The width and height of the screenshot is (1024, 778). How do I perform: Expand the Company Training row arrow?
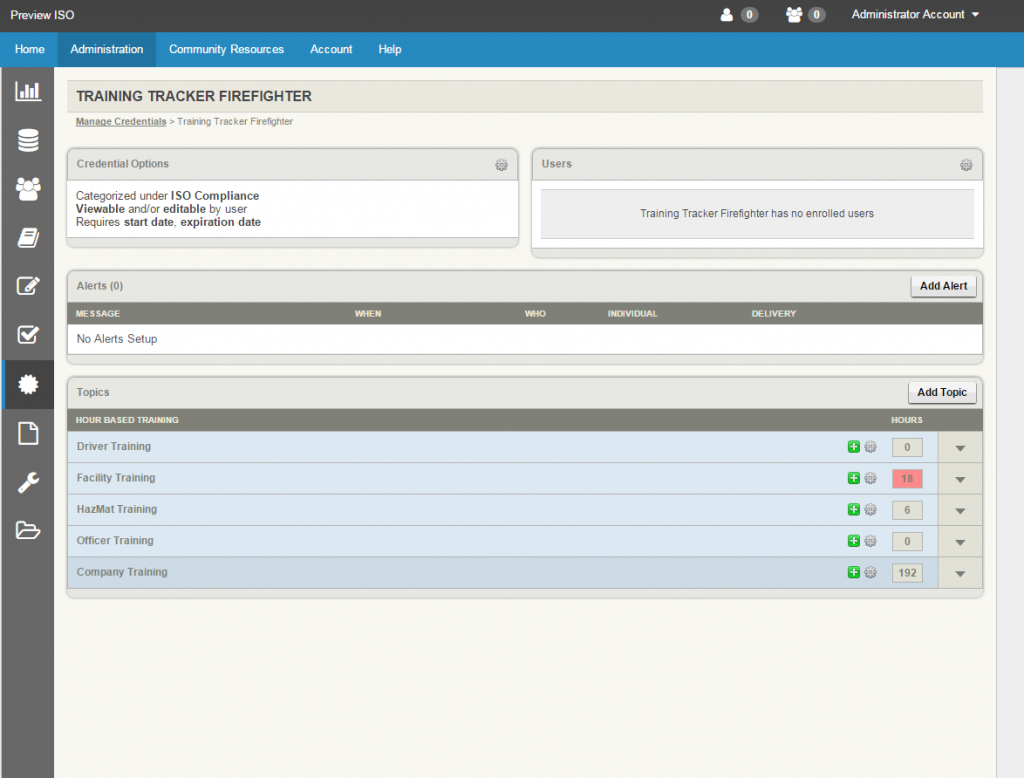(960, 574)
